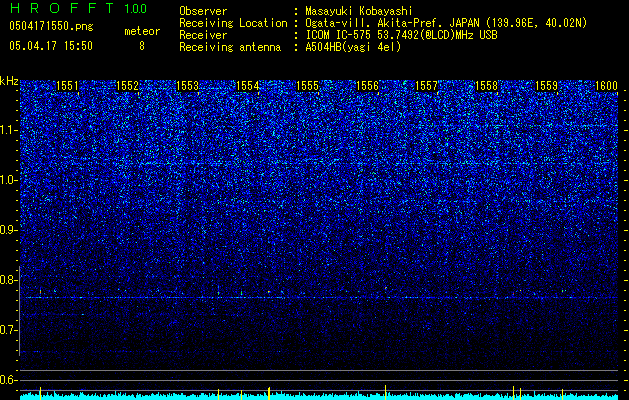This screenshot has width=629, height=400.
Task: Click the kHz axis unit label
Action: click(9, 81)
